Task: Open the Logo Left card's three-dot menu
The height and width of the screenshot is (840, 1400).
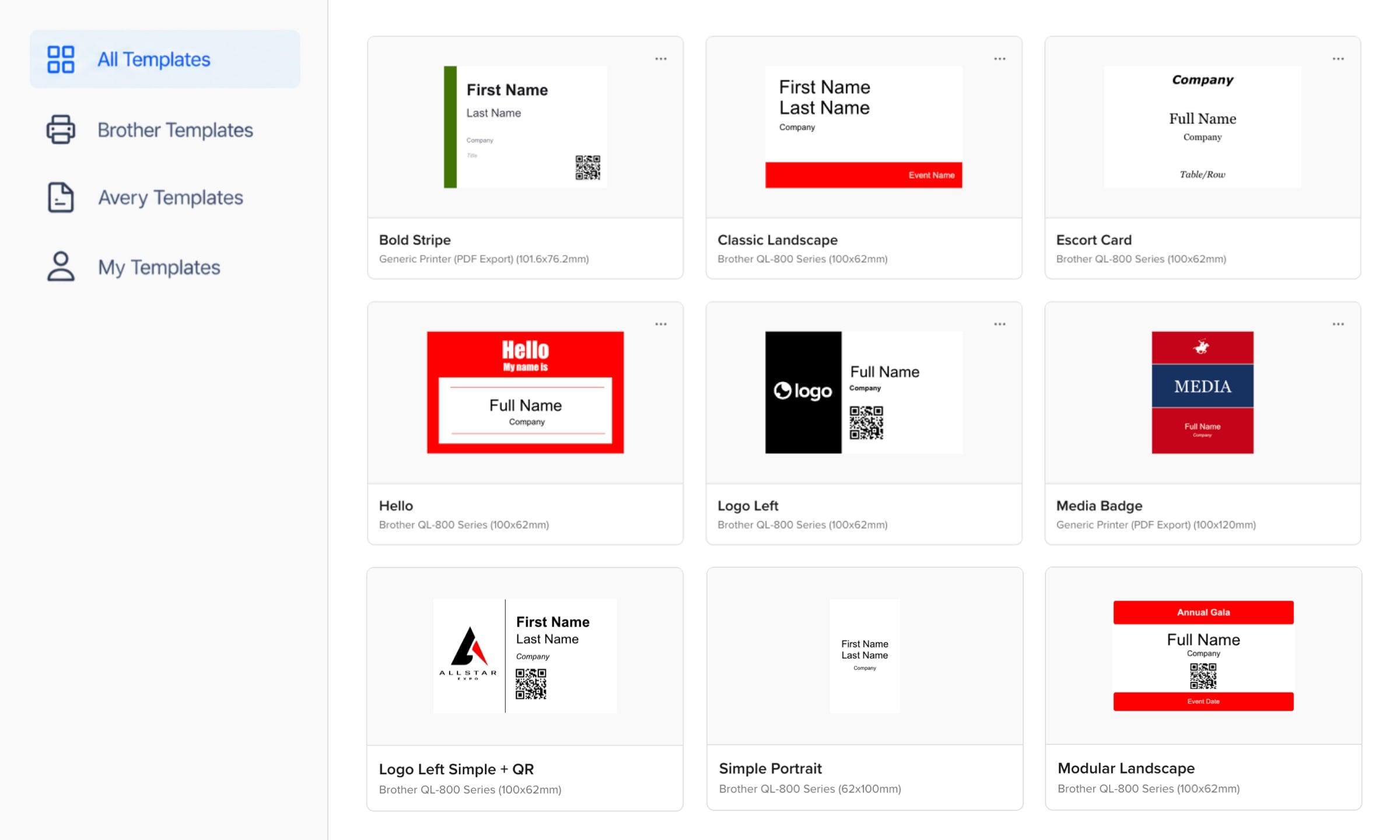Action: 999,324
